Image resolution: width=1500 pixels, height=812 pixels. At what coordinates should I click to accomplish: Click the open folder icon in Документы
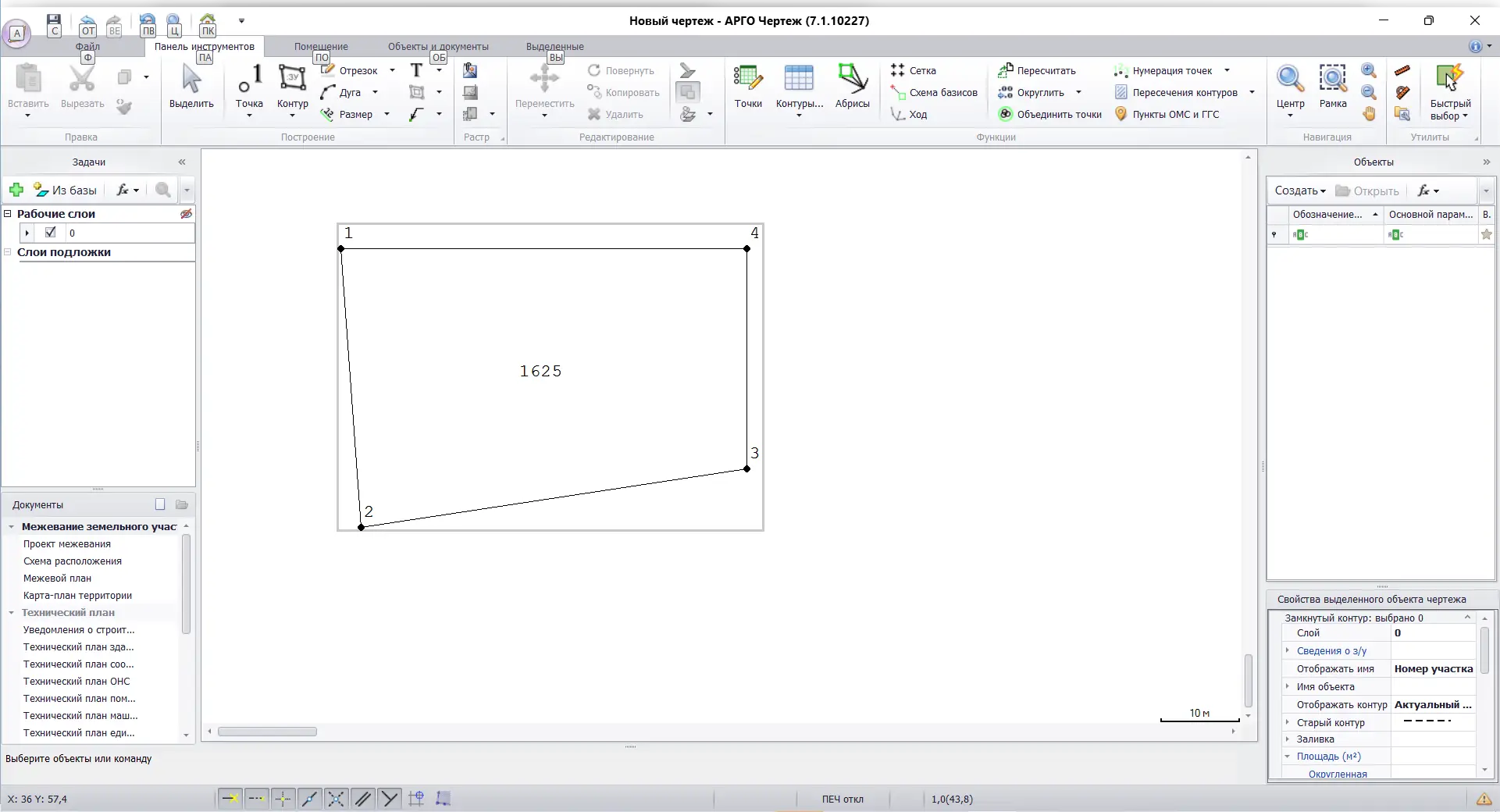(x=182, y=504)
